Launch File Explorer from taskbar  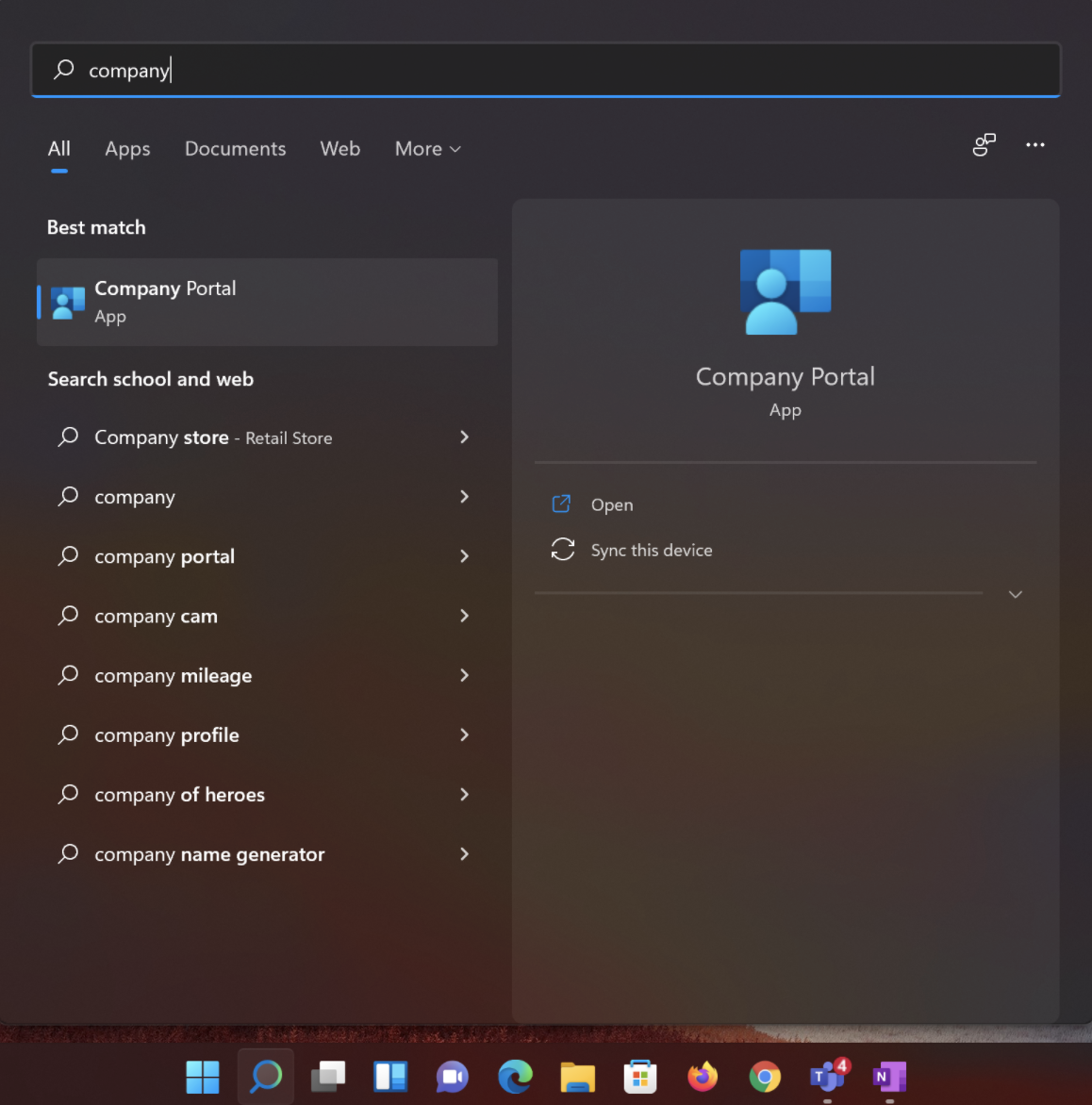577,1076
